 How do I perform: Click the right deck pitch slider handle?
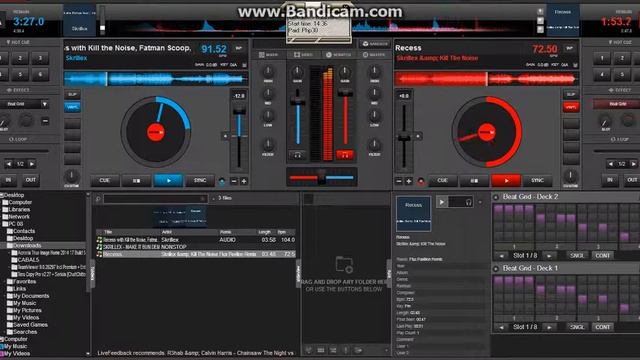pyautogui.click(x=404, y=137)
